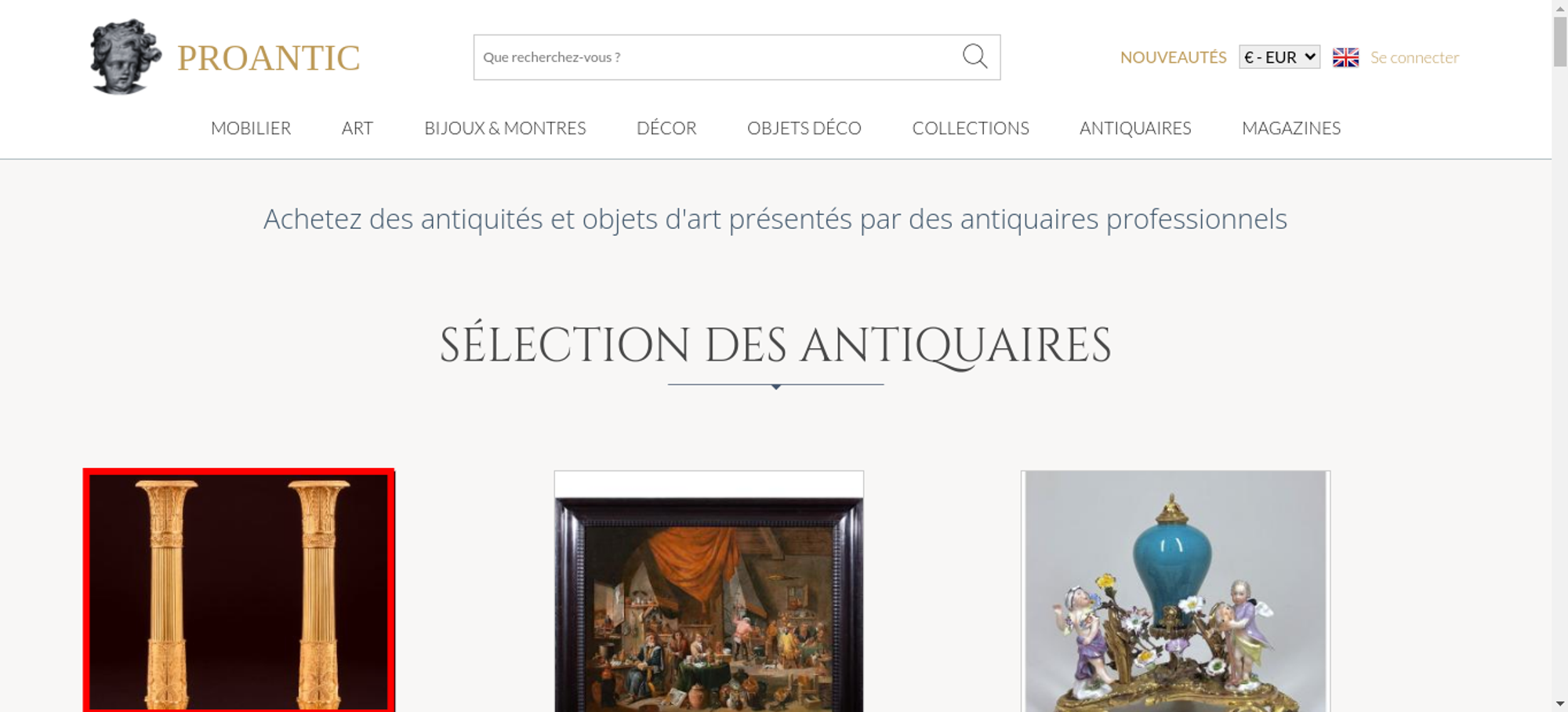
Task: Focus the 'Que recherchez-vous ?' search field
Action: (x=717, y=57)
